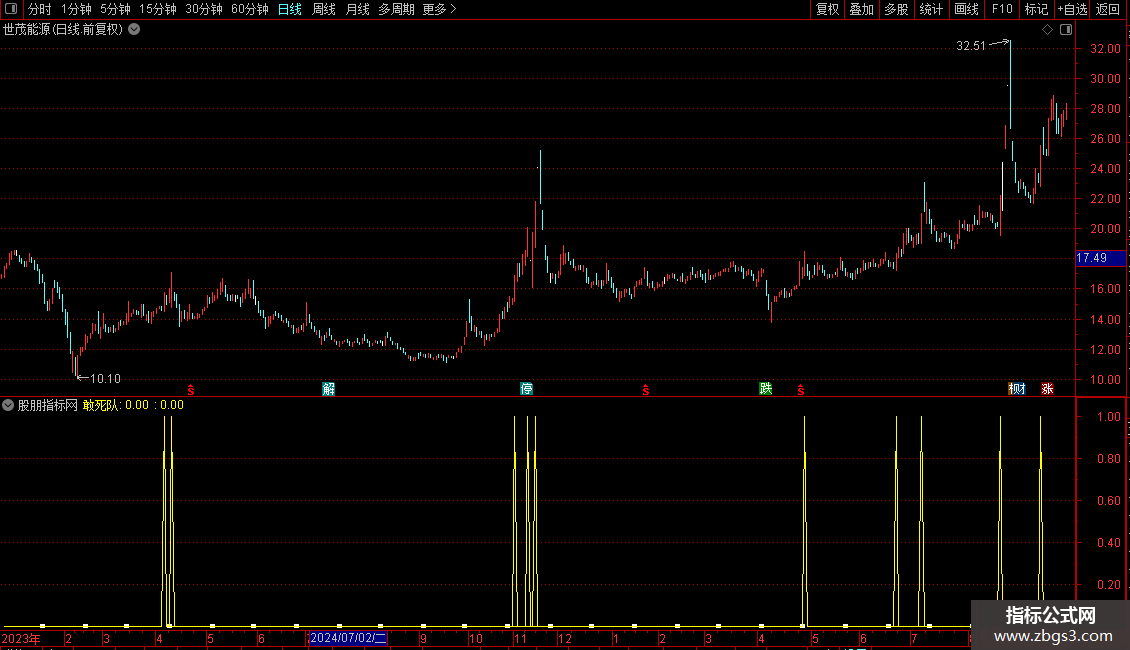
Task: Click the green 跌 event marker
Action: (765, 389)
